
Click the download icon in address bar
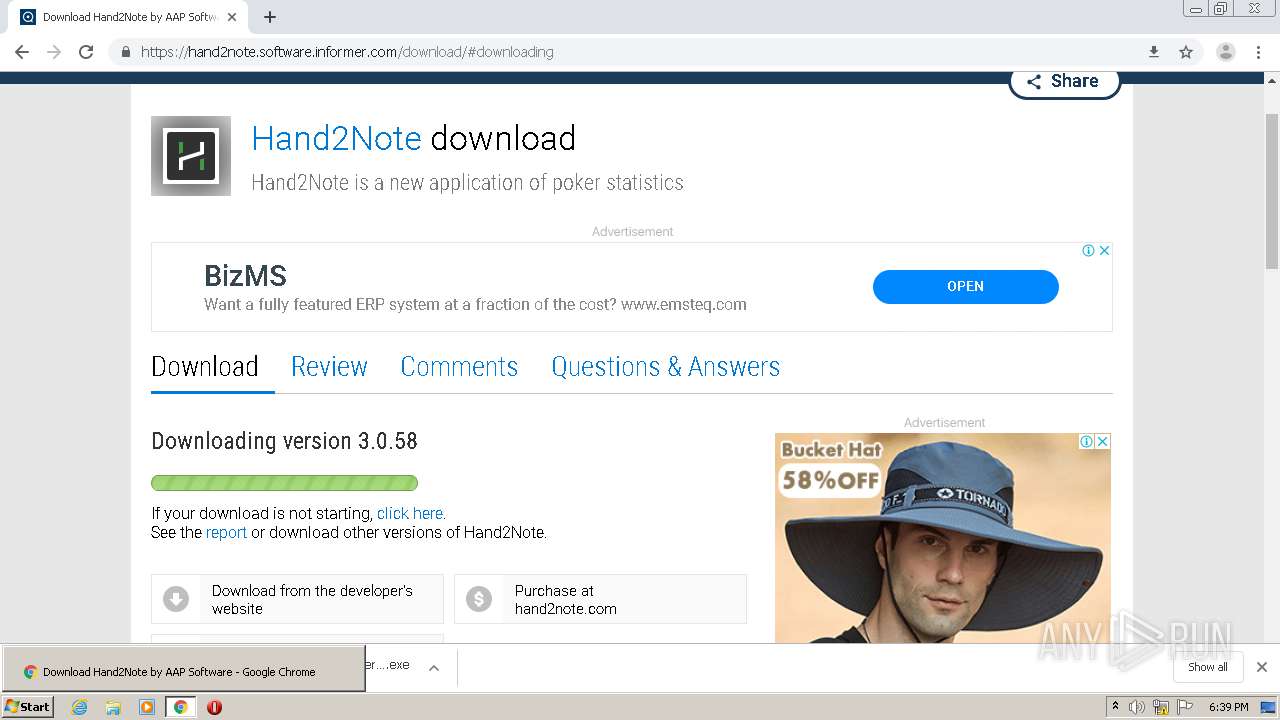point(1153,52)
